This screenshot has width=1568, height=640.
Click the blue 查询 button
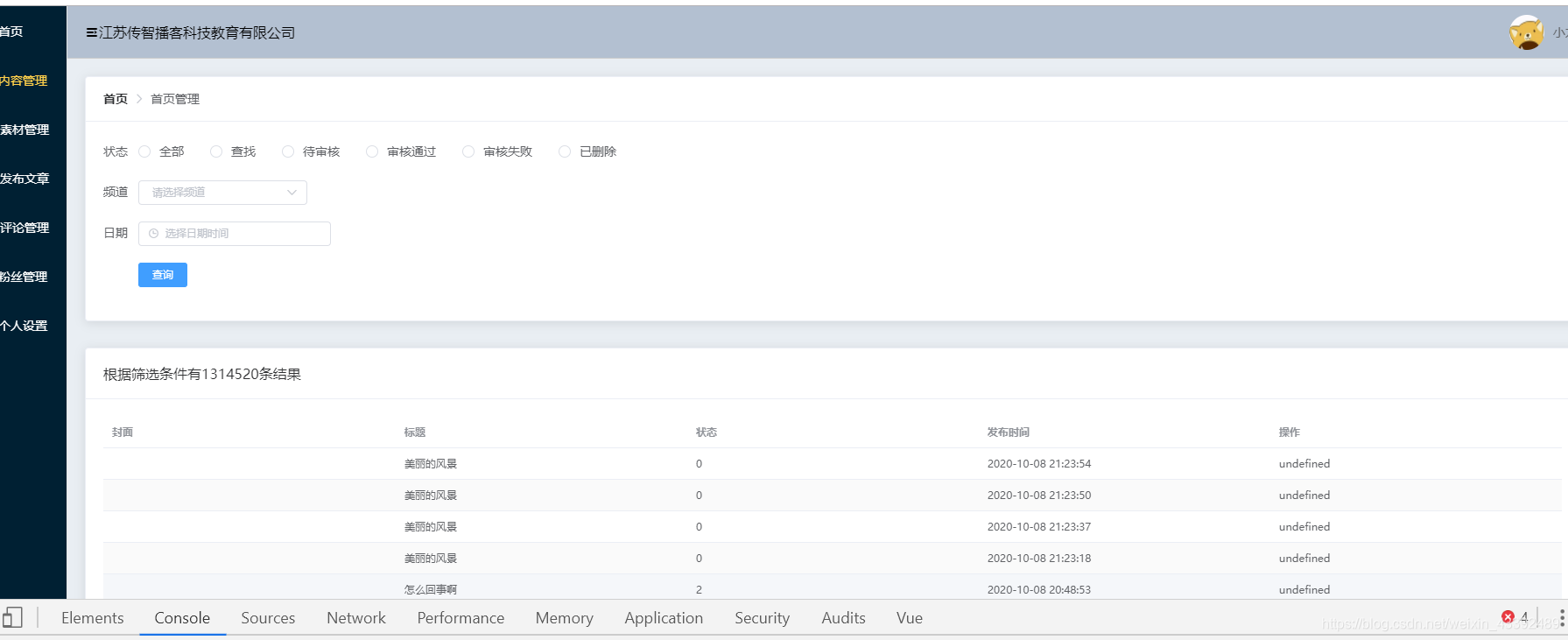163,275
